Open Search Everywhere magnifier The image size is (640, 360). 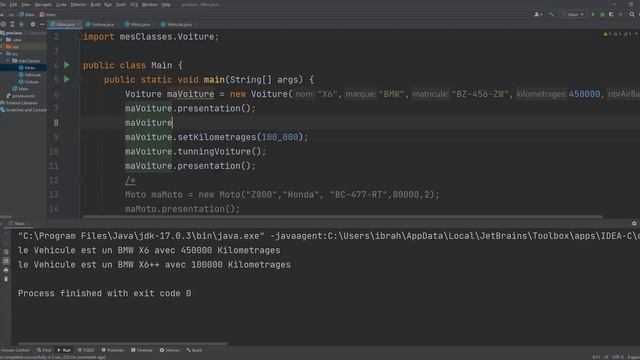tap(632, 14)
